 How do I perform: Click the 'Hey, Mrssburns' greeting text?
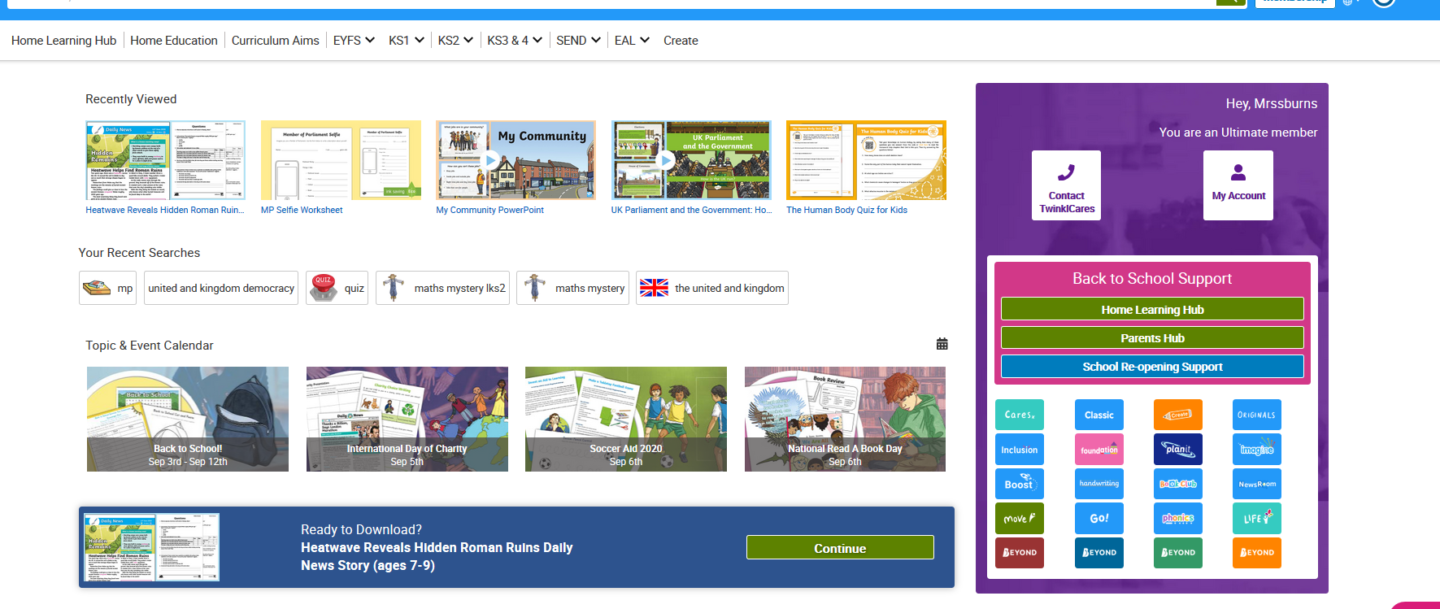(1272, 103)
